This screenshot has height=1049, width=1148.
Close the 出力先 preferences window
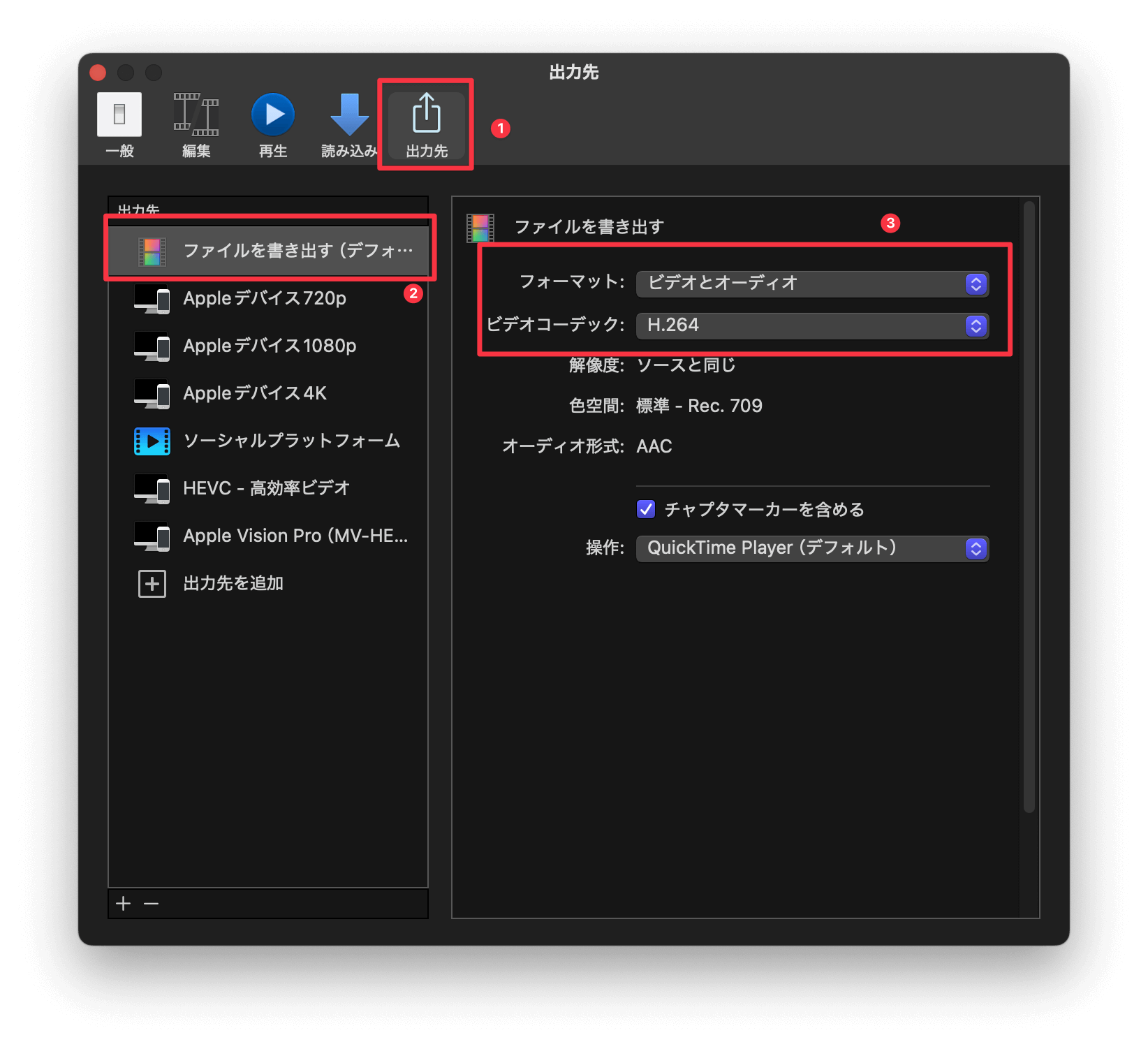click(98, 73)
